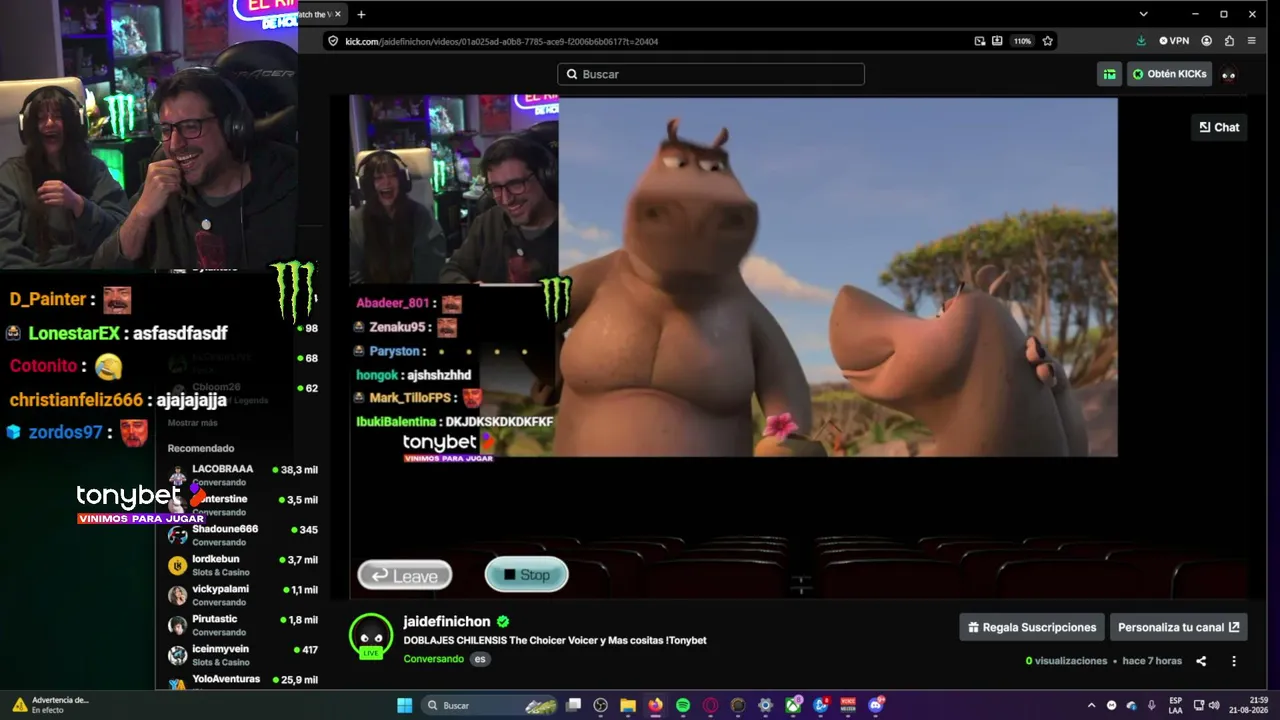This screenshot has height=720, width=1280.
Task: Click Personaliza tu canal button
Action: [1179, 627]
